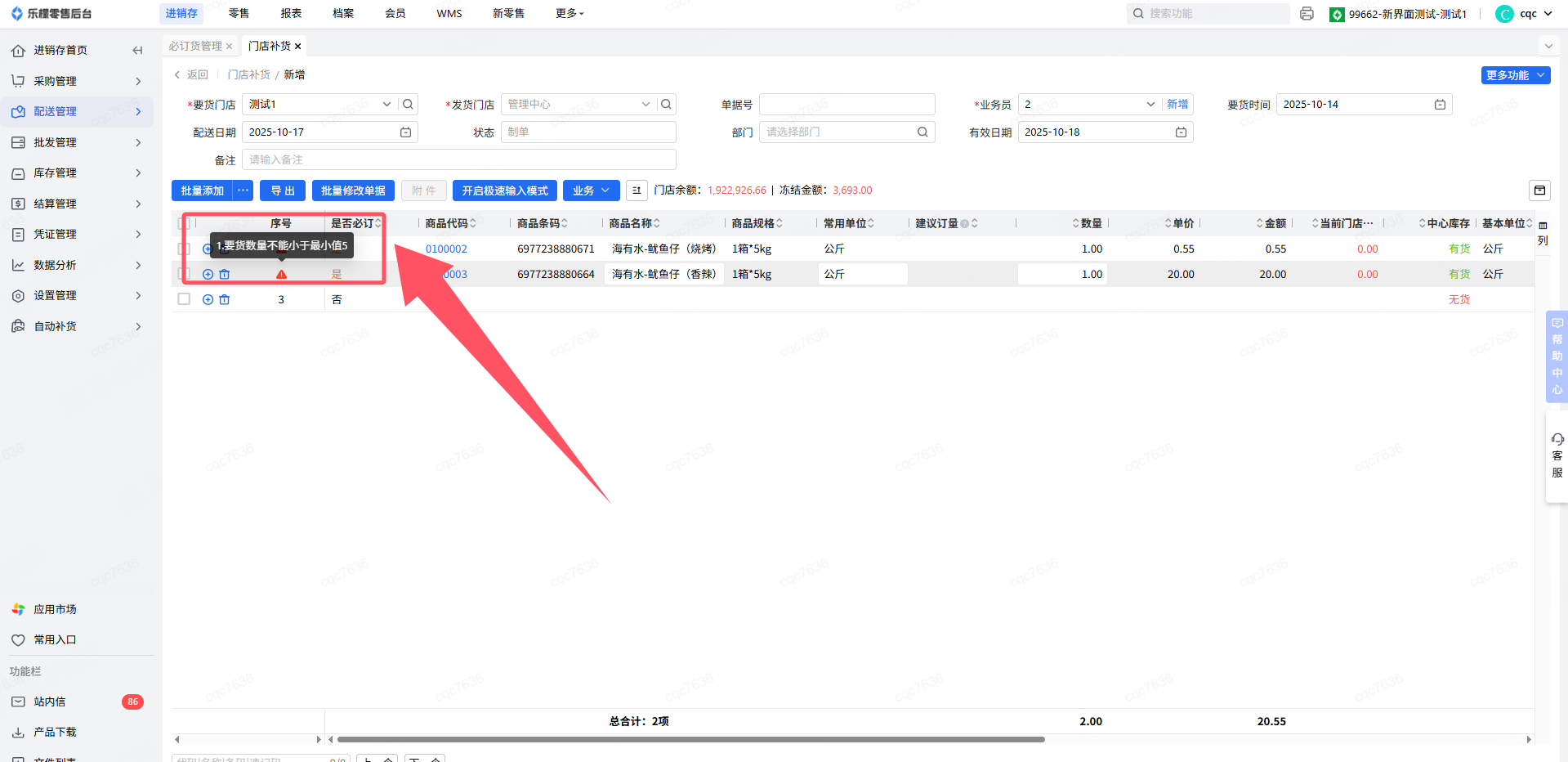Expand 采购管理 in sidebar
1568x762 pixels.
point(78,81)
